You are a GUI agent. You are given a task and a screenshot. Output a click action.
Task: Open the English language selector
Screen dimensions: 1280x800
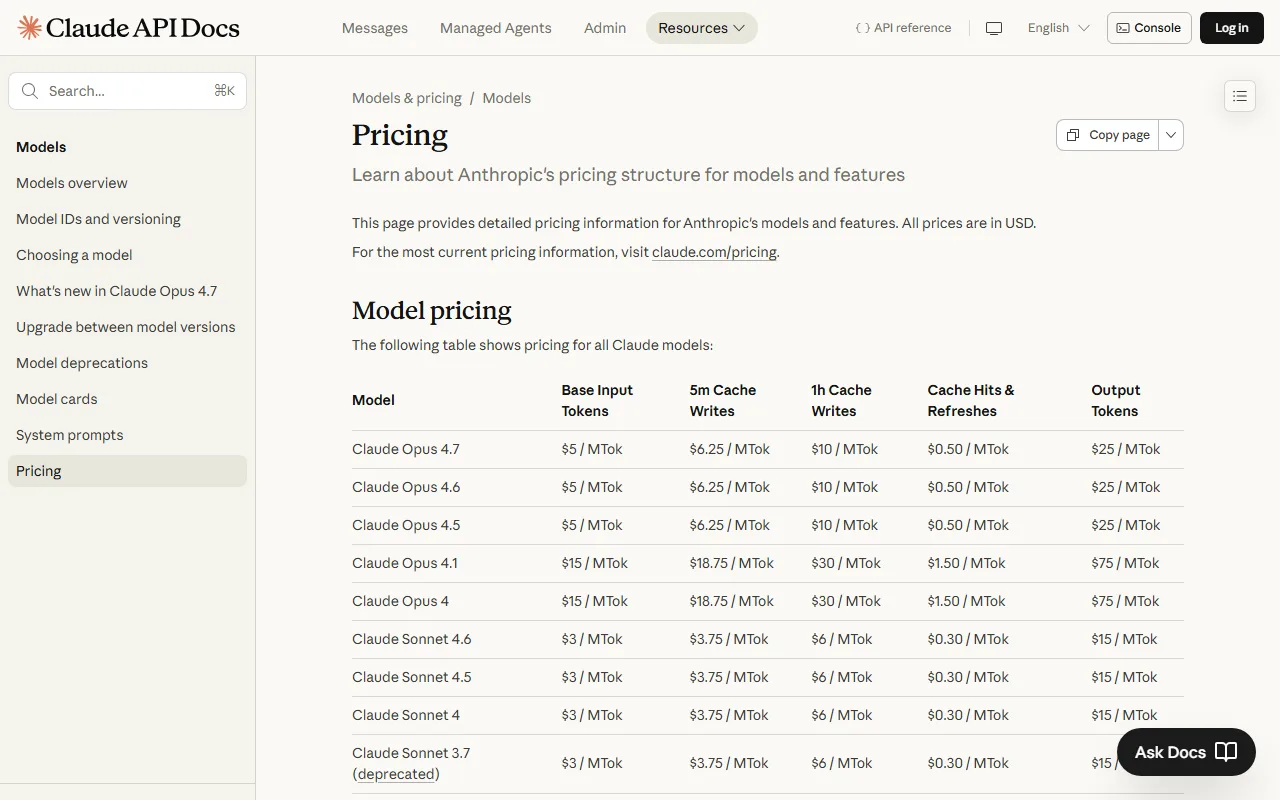coord(1058,28)
